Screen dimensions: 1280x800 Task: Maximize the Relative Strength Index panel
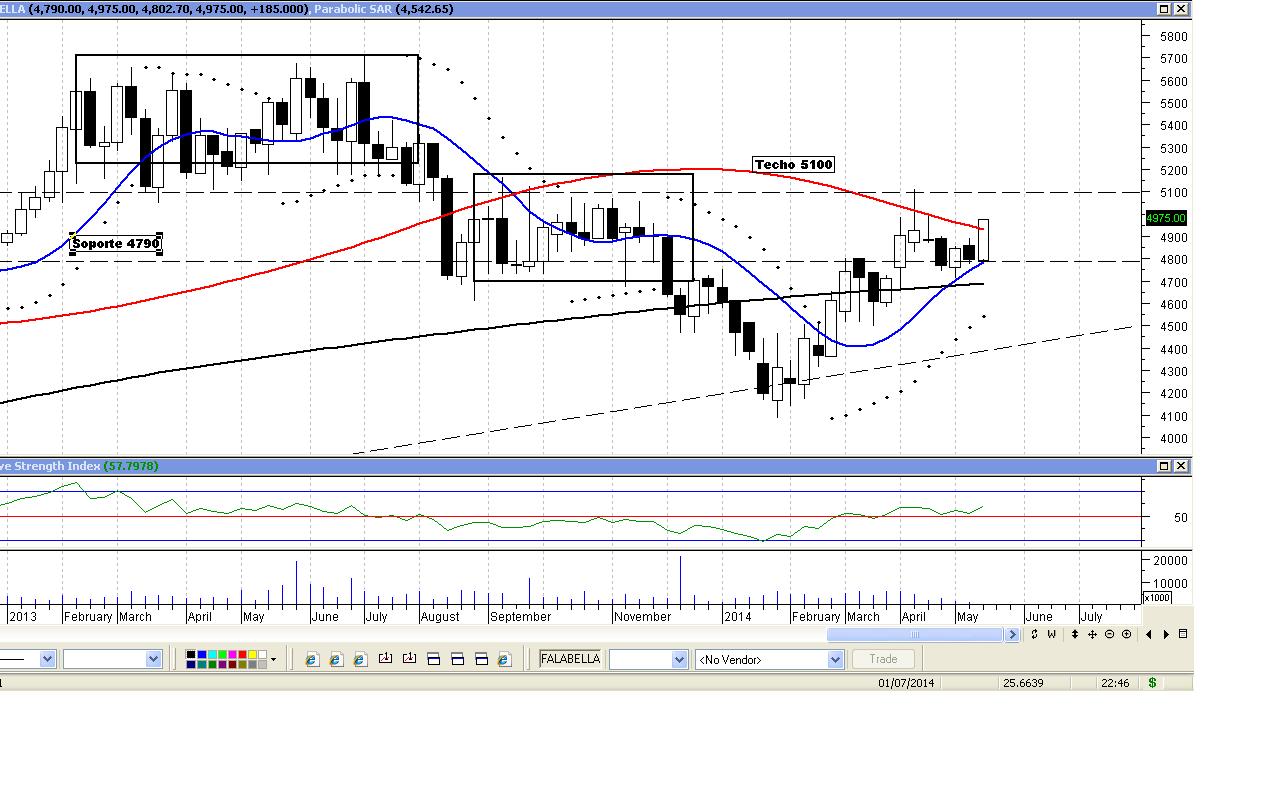[1164, 466]
